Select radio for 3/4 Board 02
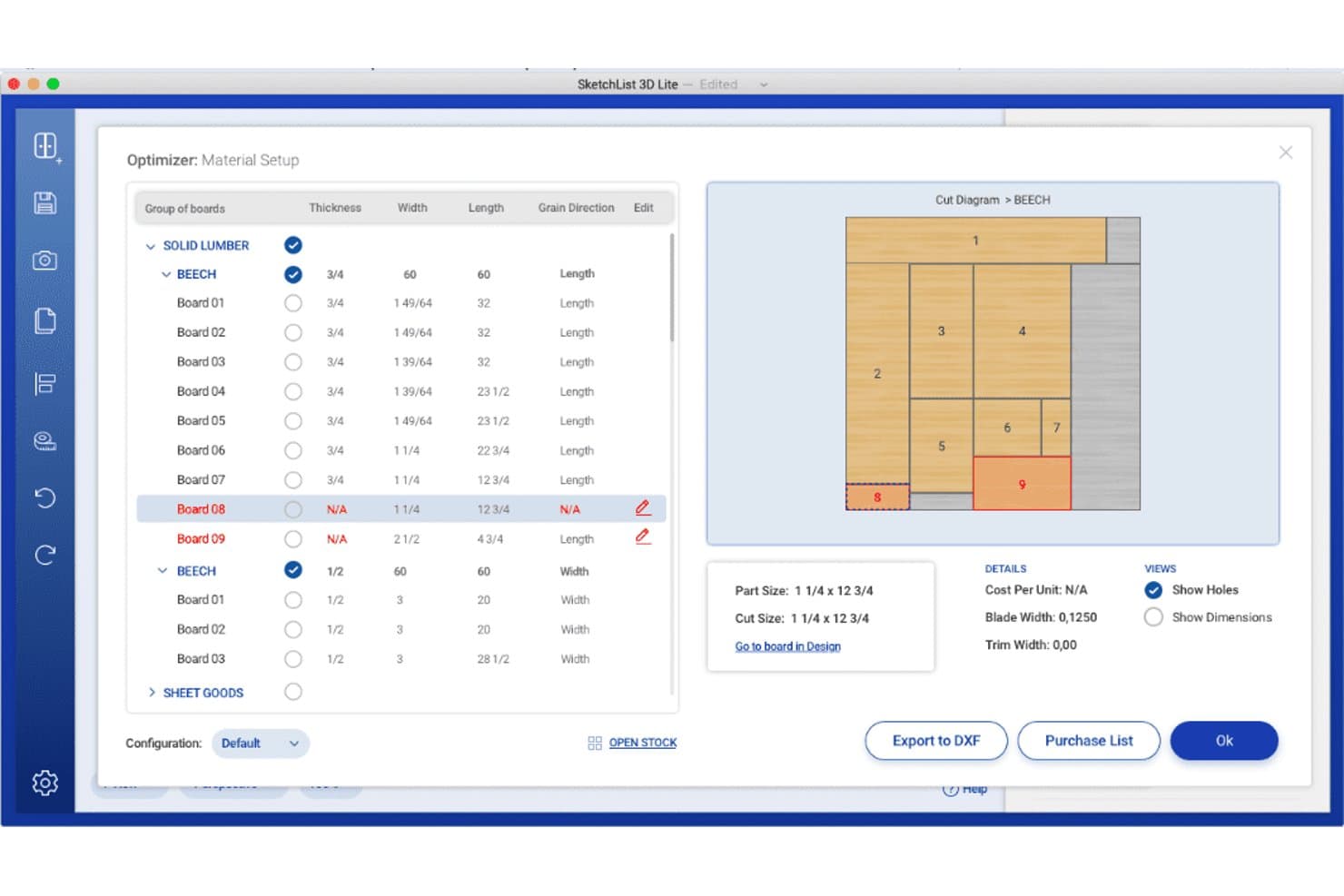Viewport: 1344px width, 896px height. click(293, 332)
